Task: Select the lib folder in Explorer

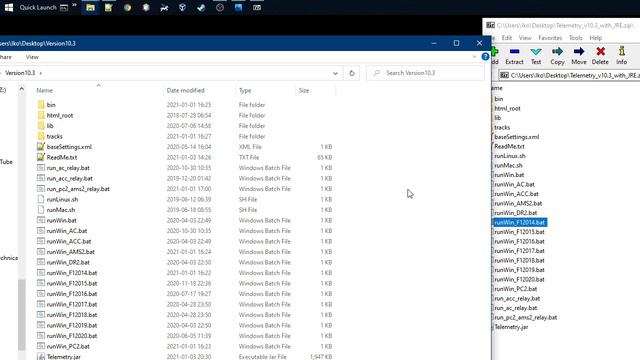Action: coord(50,126)
